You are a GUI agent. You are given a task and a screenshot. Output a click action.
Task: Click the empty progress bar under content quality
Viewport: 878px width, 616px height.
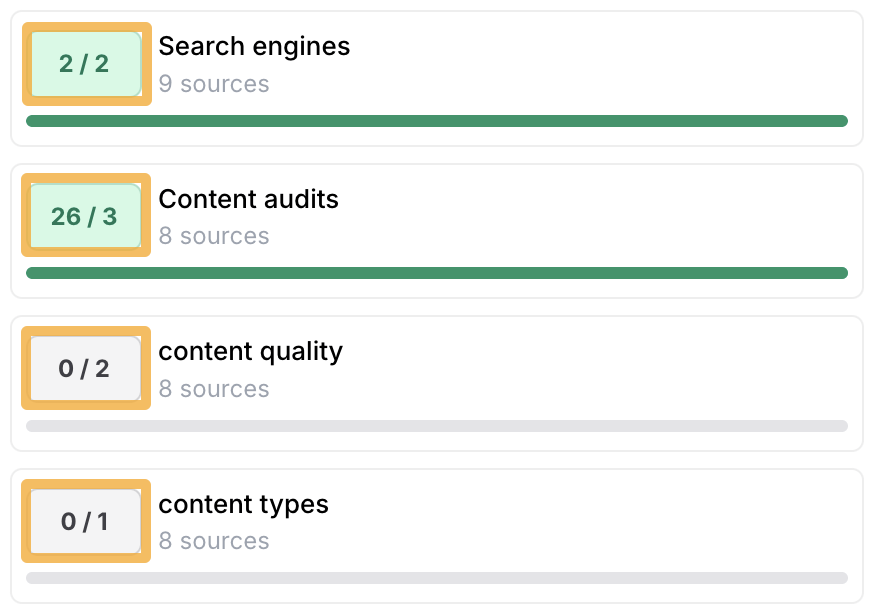coord(437,426)
